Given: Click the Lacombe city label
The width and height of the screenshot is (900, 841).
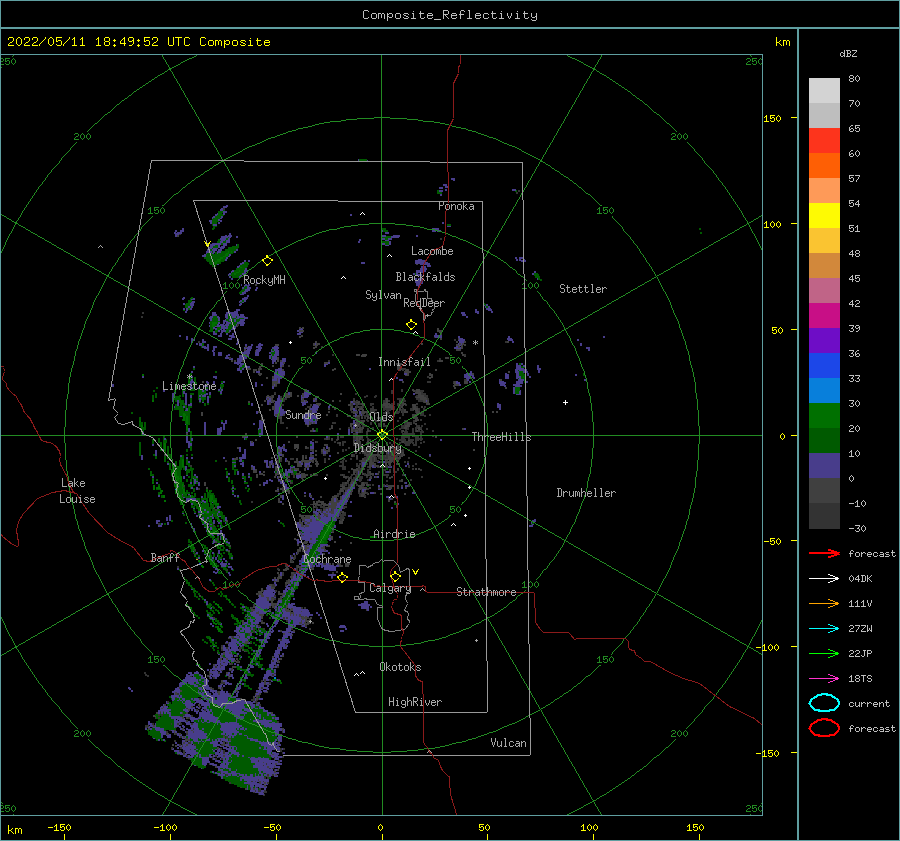Looking at the screenshot, I should click(x=432, y=251).
